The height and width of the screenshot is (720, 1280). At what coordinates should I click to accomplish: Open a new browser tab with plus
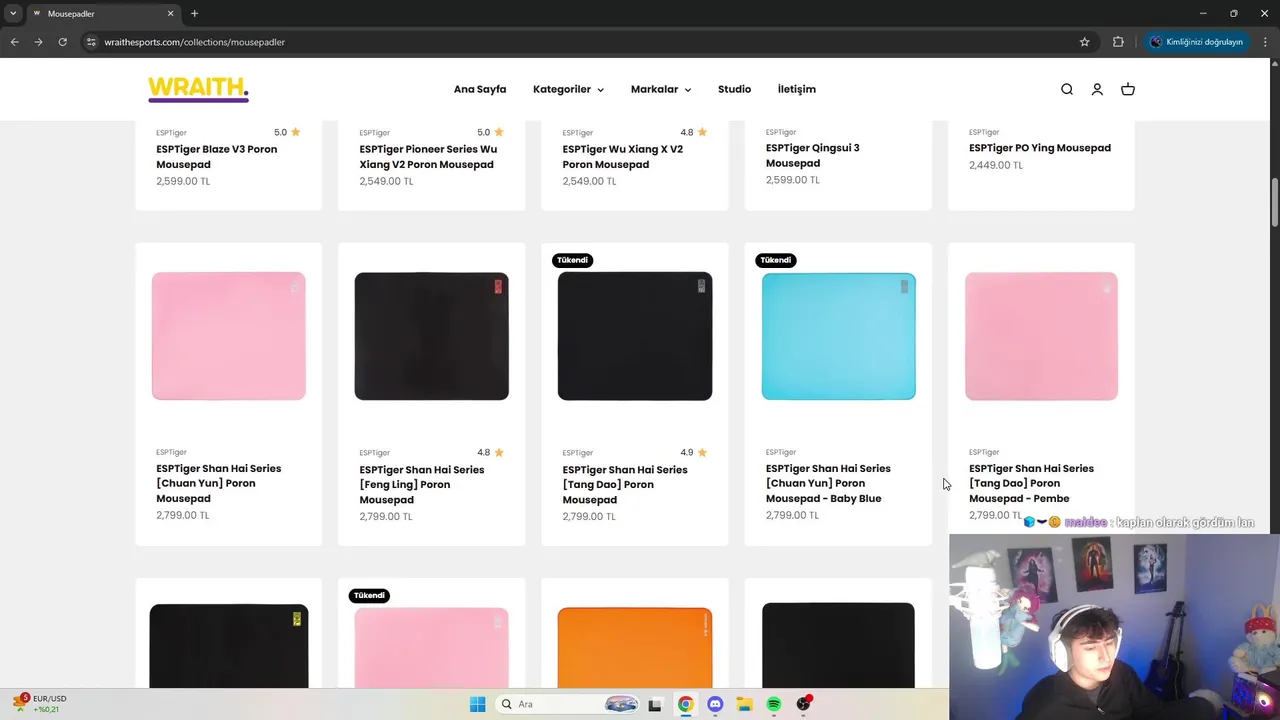coord(194,14)
